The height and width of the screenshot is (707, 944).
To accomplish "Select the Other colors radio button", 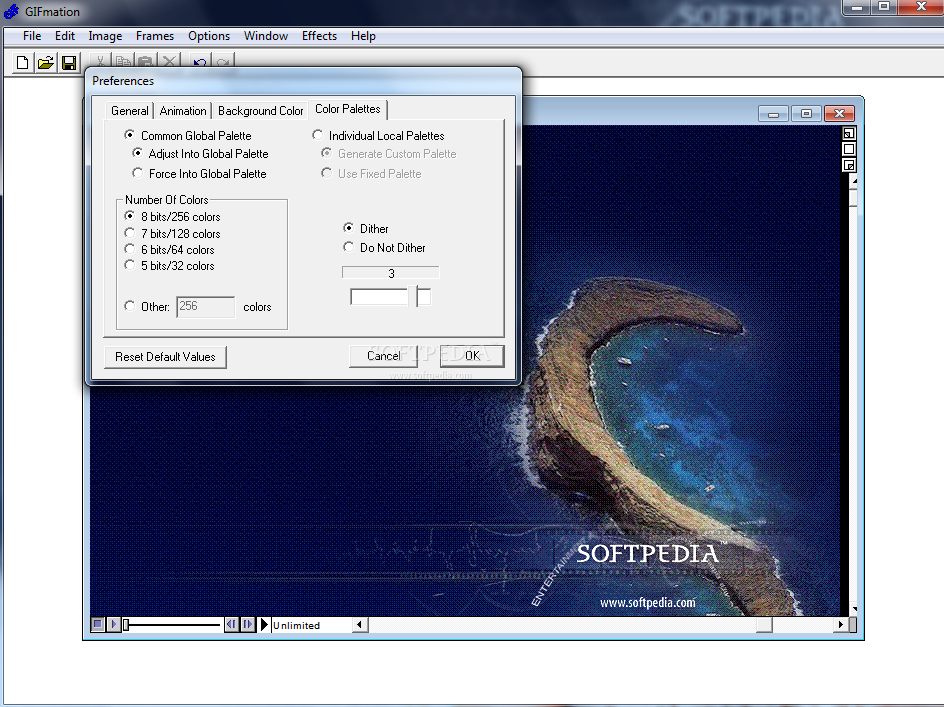I will coord(129,306).
